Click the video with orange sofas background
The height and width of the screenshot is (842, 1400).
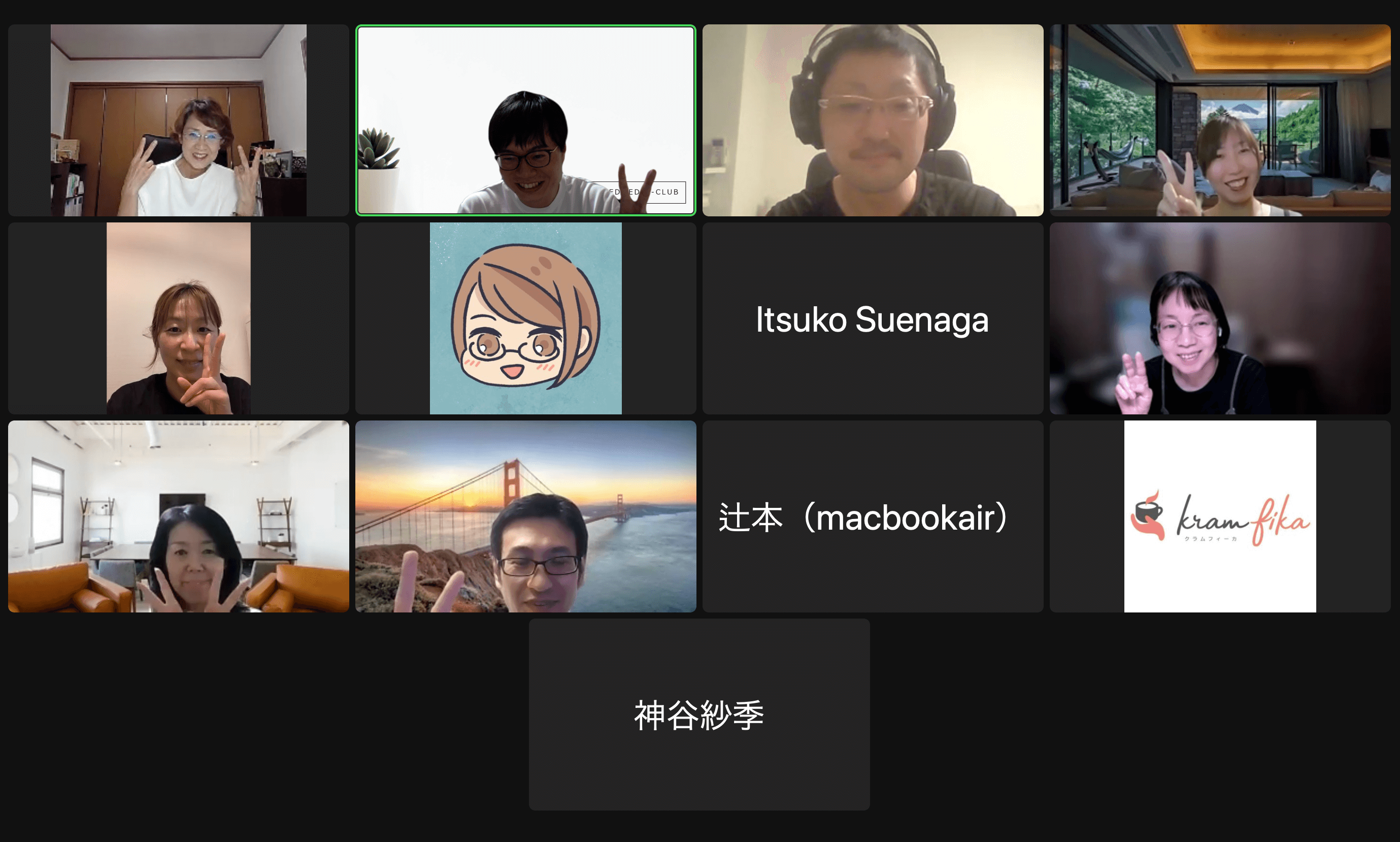point(179,516)
